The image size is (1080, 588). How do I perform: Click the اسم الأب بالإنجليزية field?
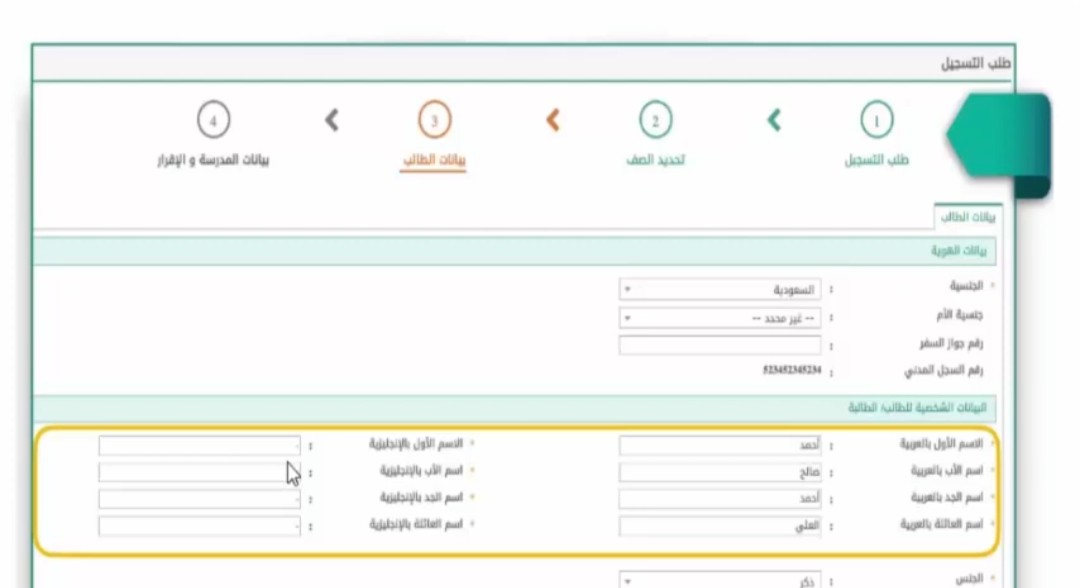point(199,472)
